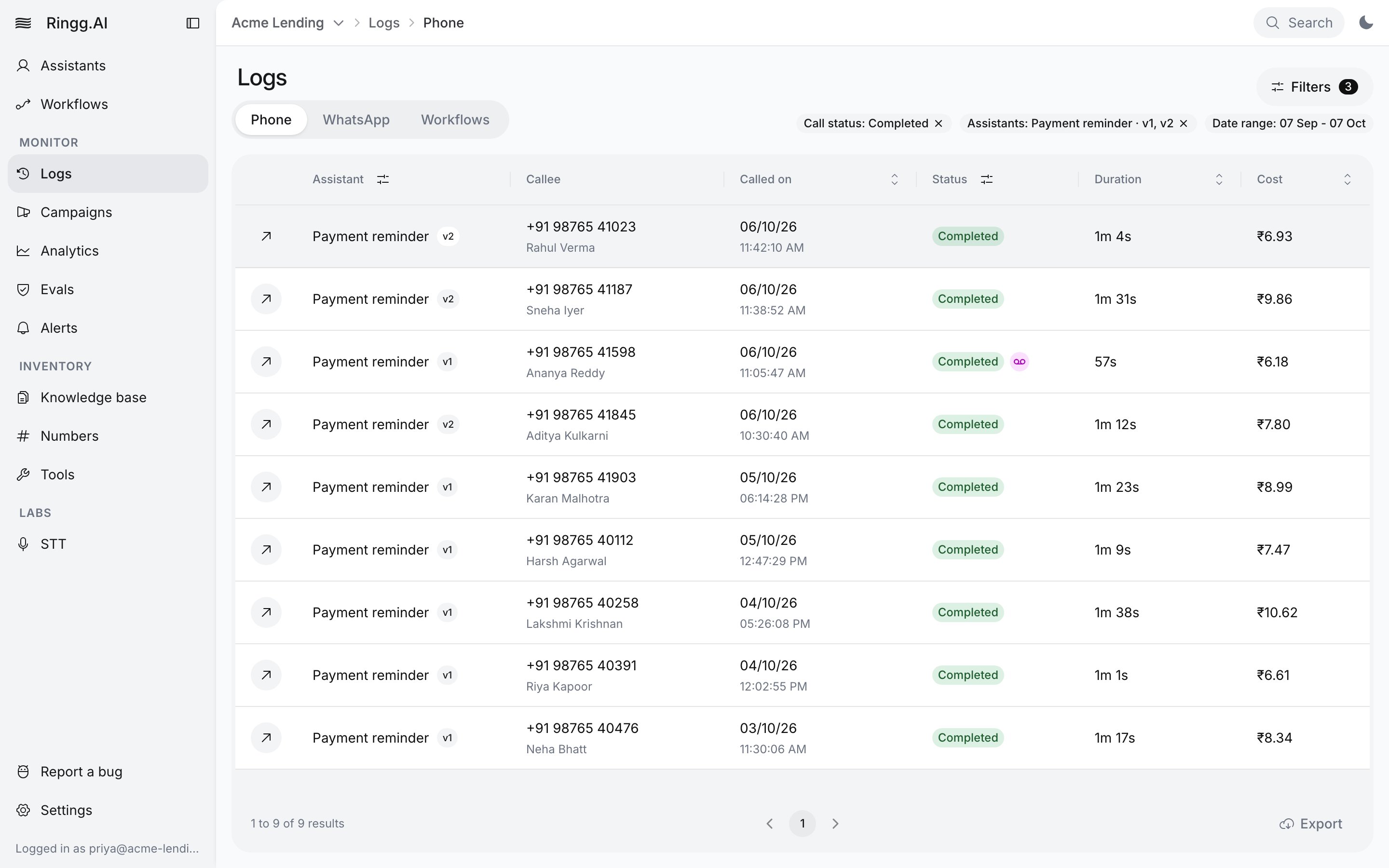Image resolution: width=1389 pixels, height=868 pixels.
Task: Open details for Karan Malhotra call
Action: (x=266, y=487)
